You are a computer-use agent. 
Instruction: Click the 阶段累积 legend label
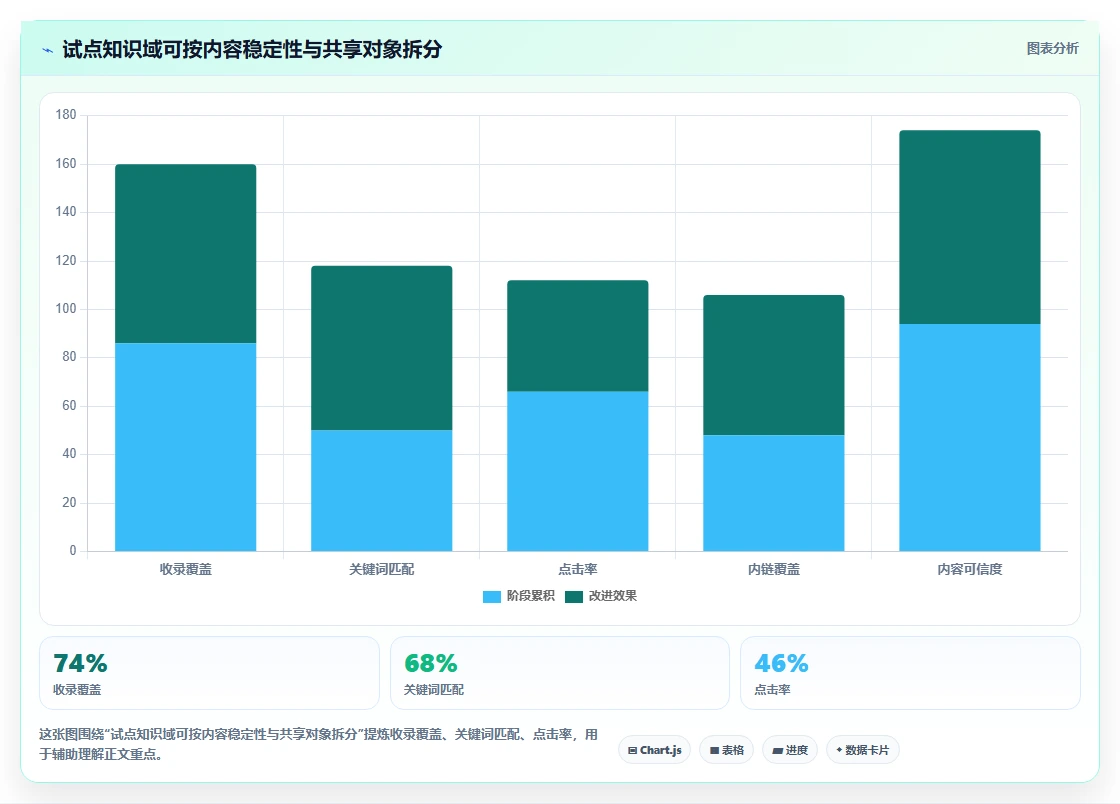[531, 596]
